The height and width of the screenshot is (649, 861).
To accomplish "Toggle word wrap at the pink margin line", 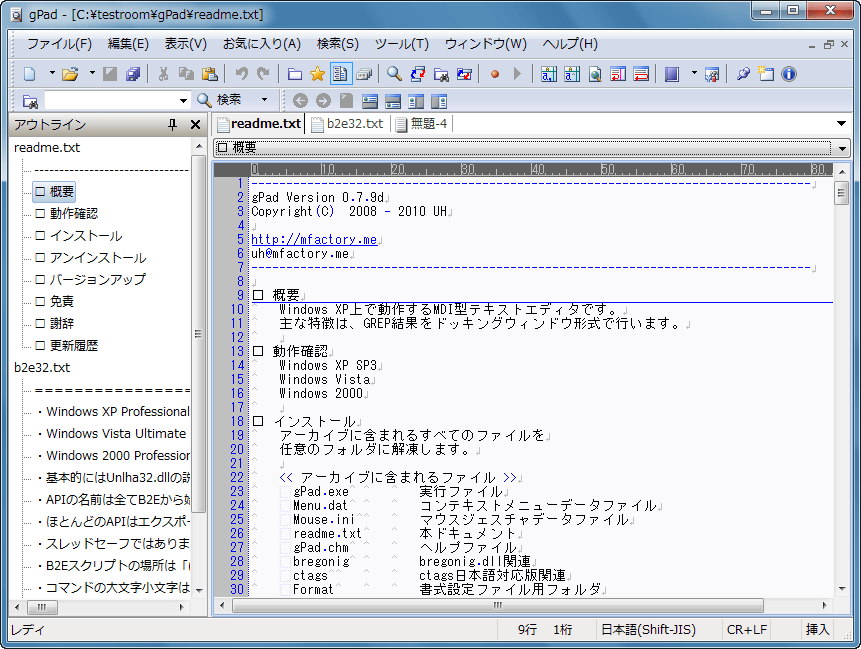I will [618, 74].
